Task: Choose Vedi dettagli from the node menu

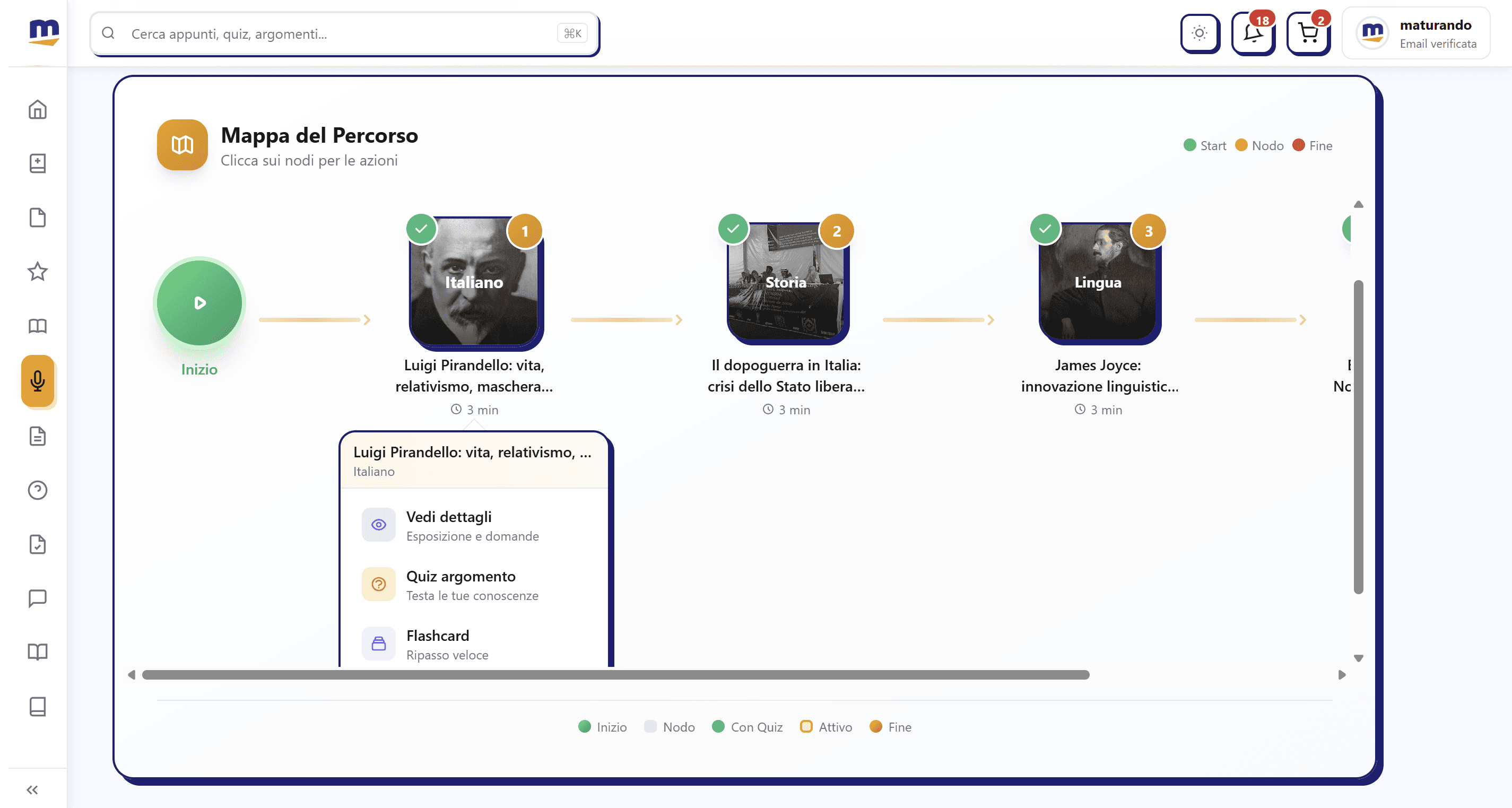Action: 474,525
